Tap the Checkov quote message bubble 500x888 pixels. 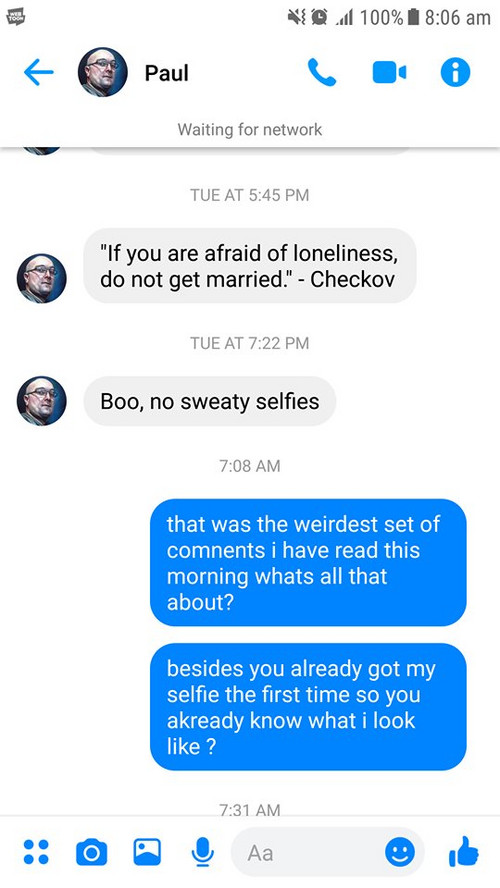click(250, 266)
